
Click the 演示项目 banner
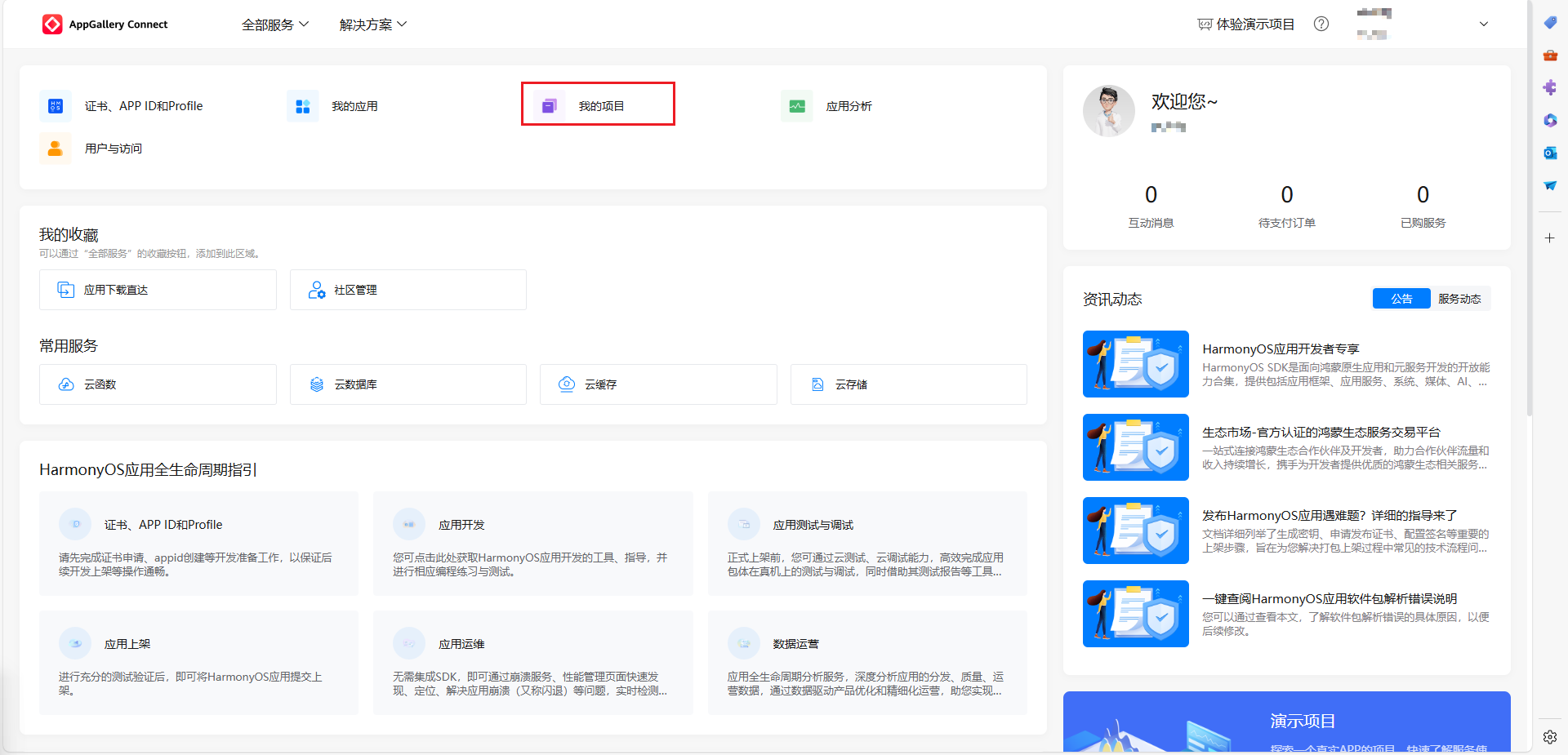(1287, 722)
